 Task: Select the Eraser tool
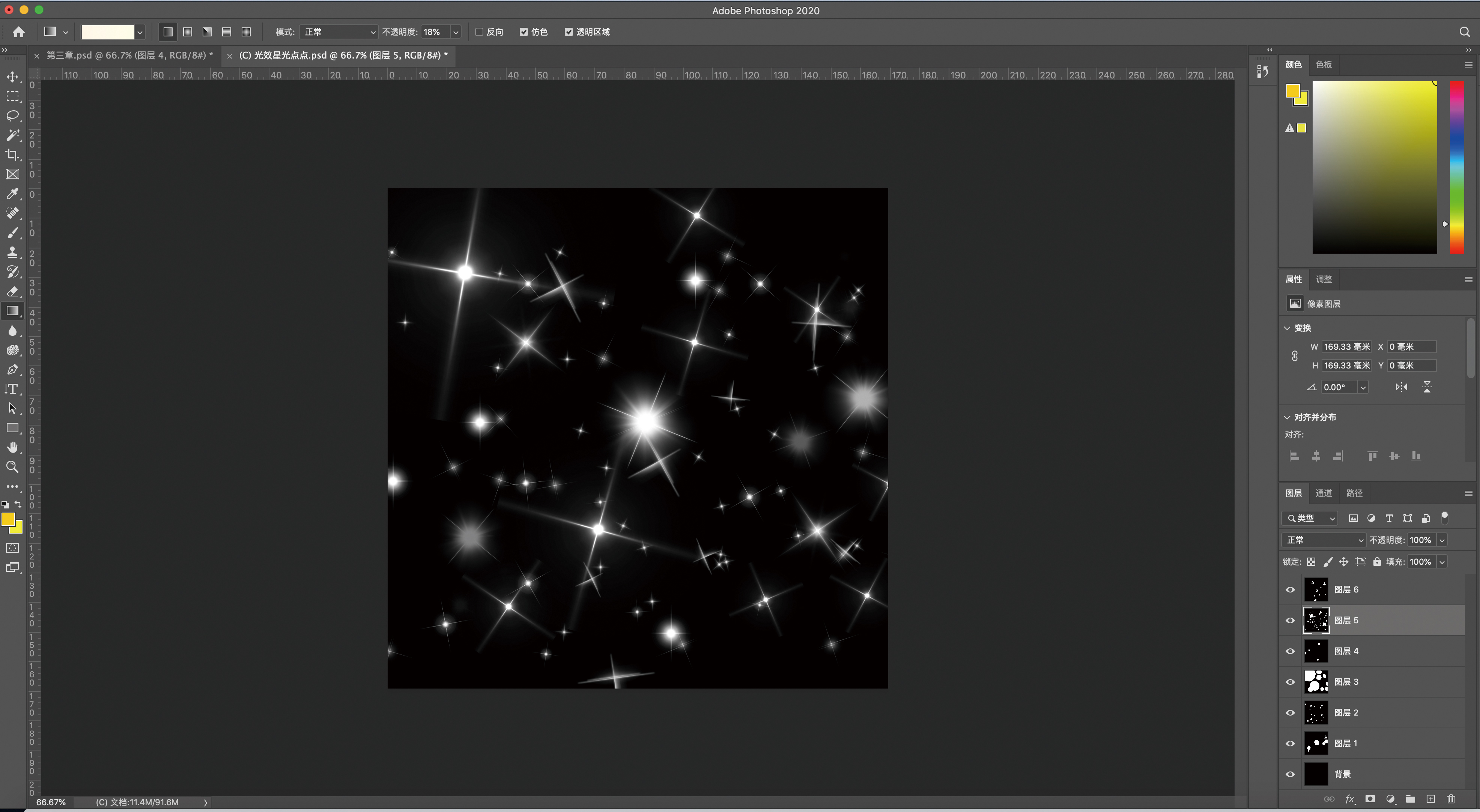12,291
